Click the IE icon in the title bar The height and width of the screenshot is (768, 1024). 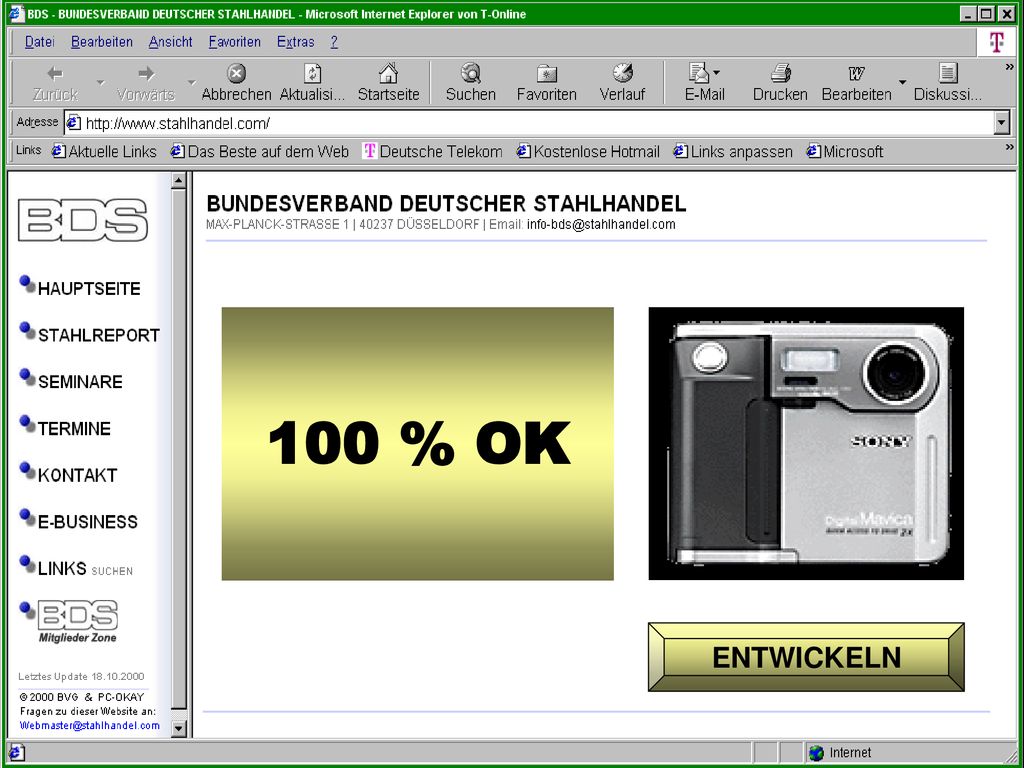[18, 14]
